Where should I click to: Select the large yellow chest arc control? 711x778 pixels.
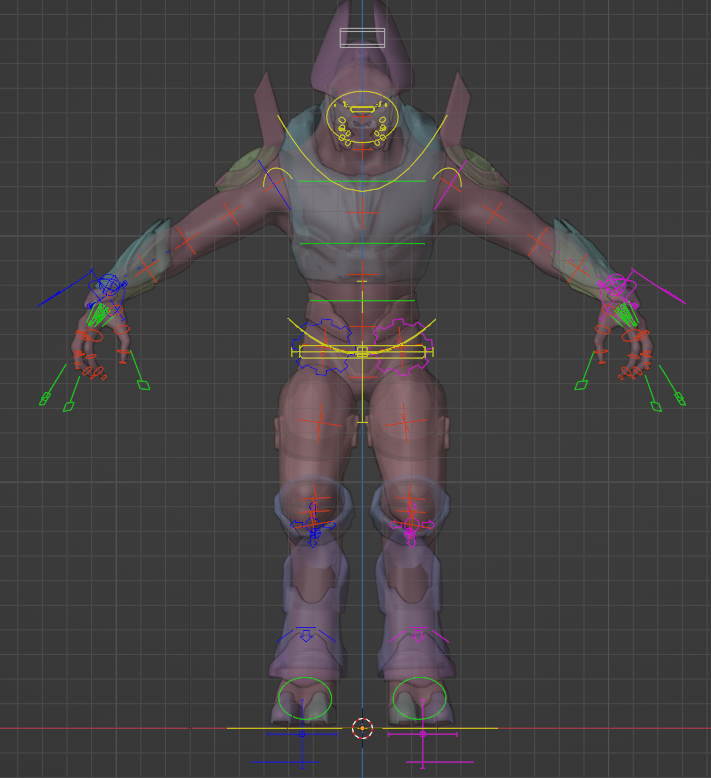362,154
